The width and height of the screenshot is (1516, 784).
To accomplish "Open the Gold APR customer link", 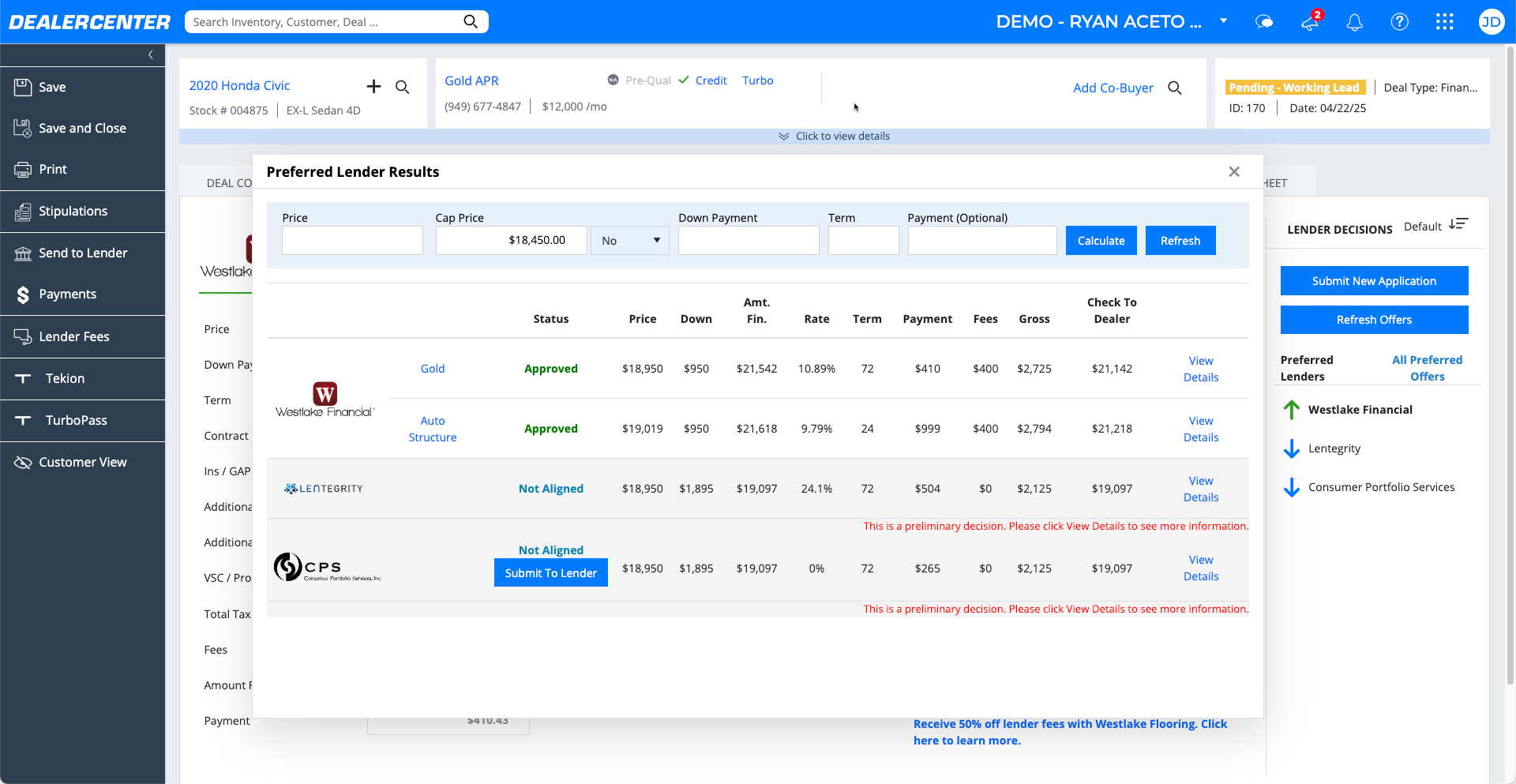I will click(471, 81).
